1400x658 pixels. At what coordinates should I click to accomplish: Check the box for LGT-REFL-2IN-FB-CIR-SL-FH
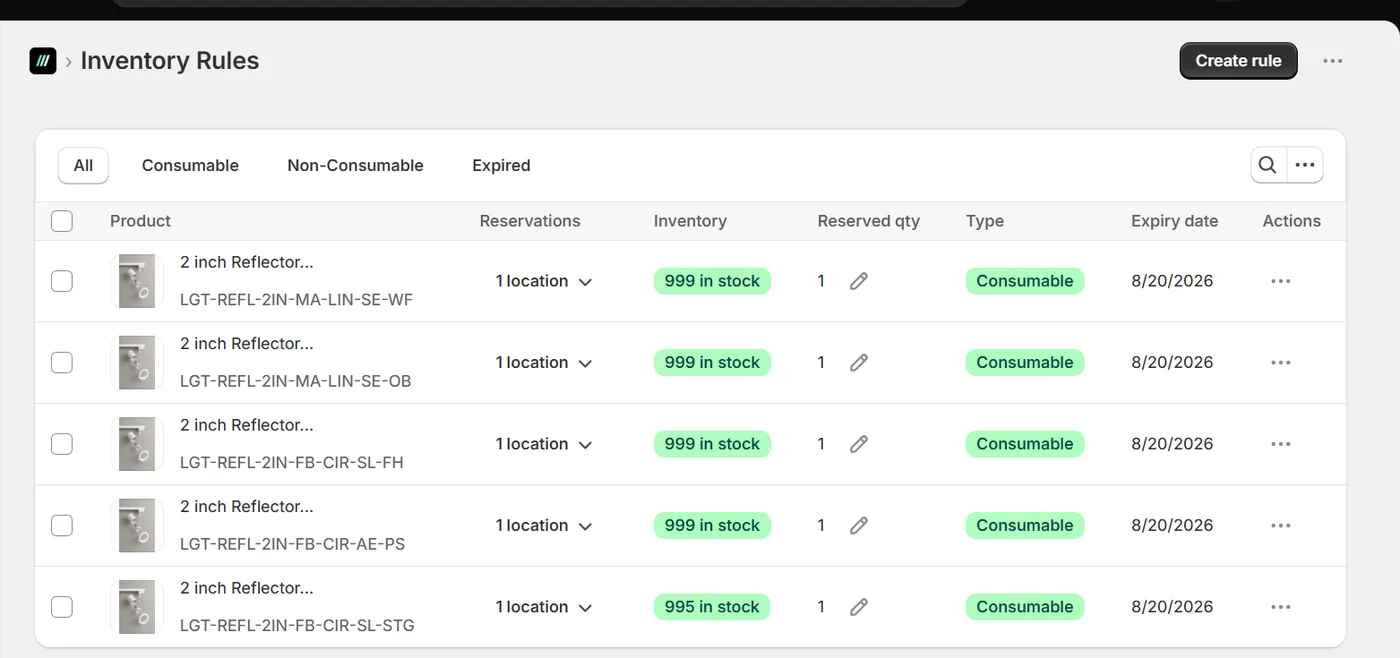click(62, 444)
